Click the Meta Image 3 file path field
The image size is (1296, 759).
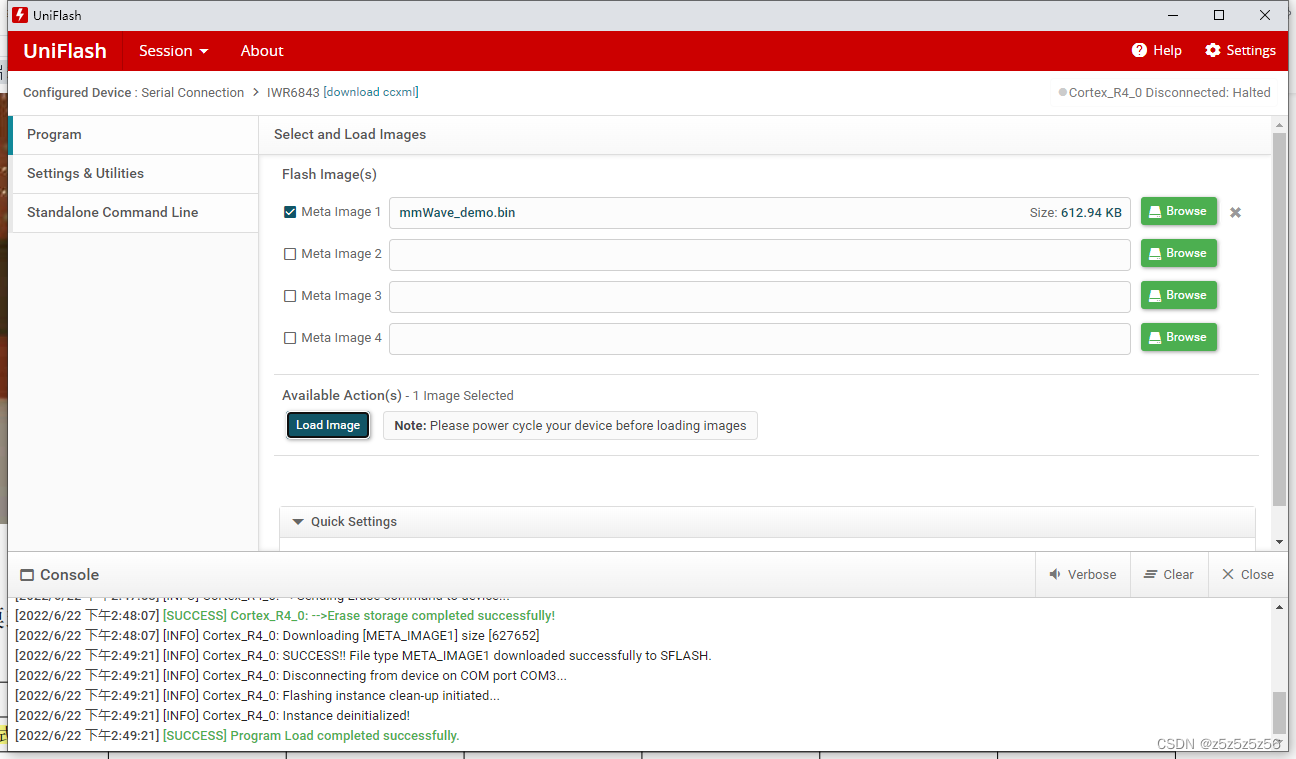760,297
